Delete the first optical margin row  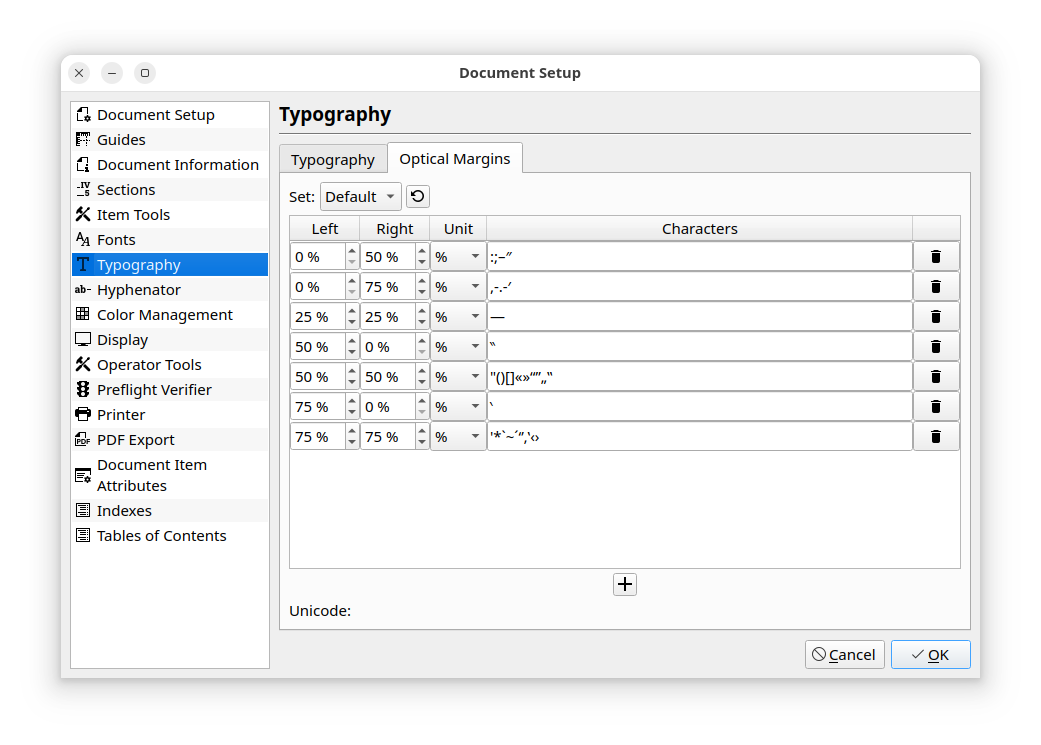935,257
